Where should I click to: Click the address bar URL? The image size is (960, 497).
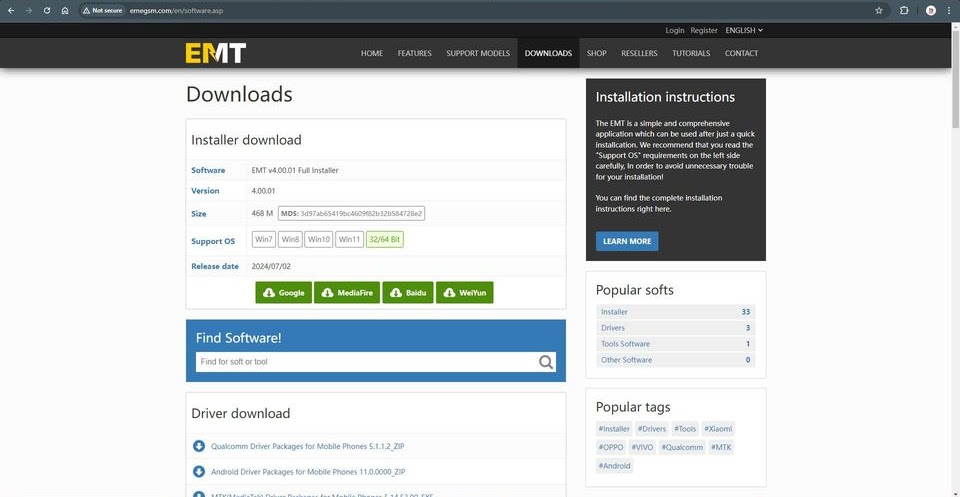click(176, 10)
